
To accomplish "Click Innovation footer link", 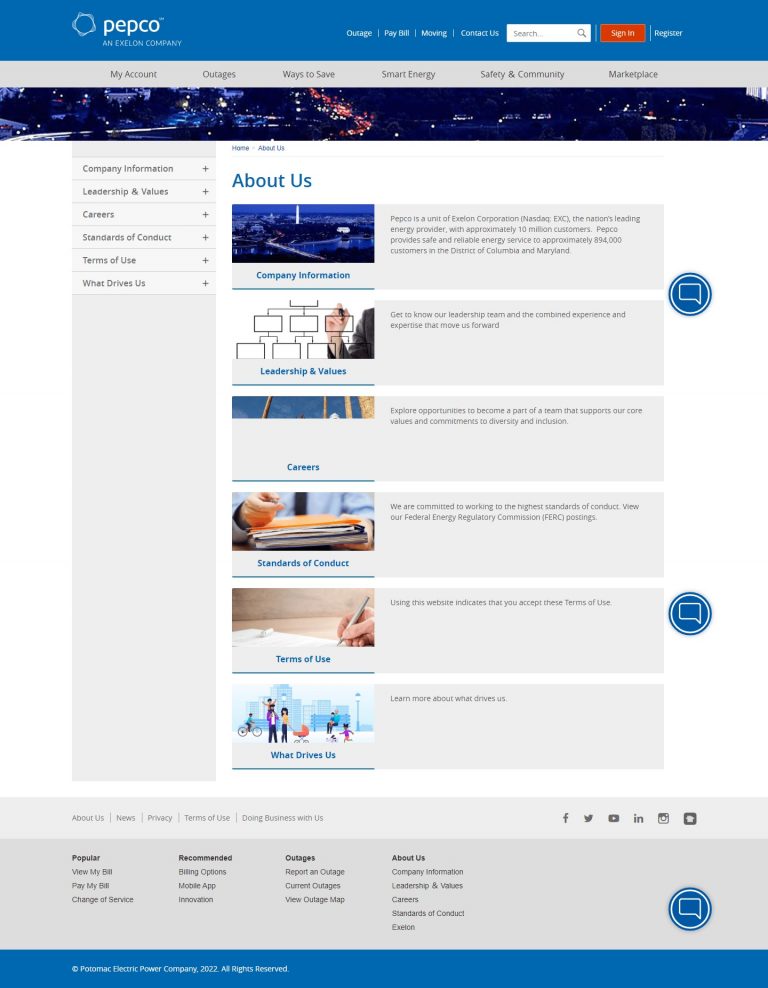I will point(195,900).
